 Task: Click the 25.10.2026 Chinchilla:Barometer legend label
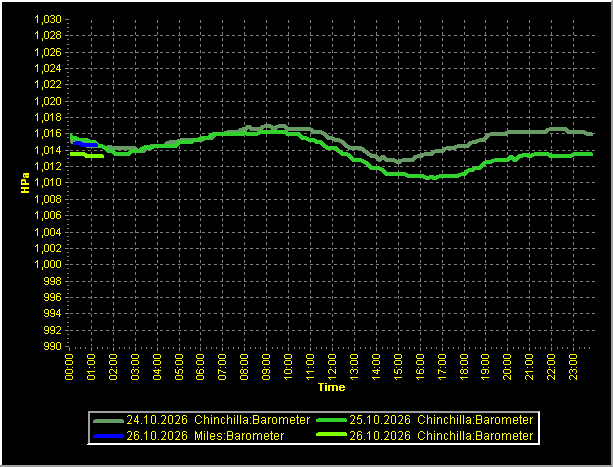tap(441, 420)
